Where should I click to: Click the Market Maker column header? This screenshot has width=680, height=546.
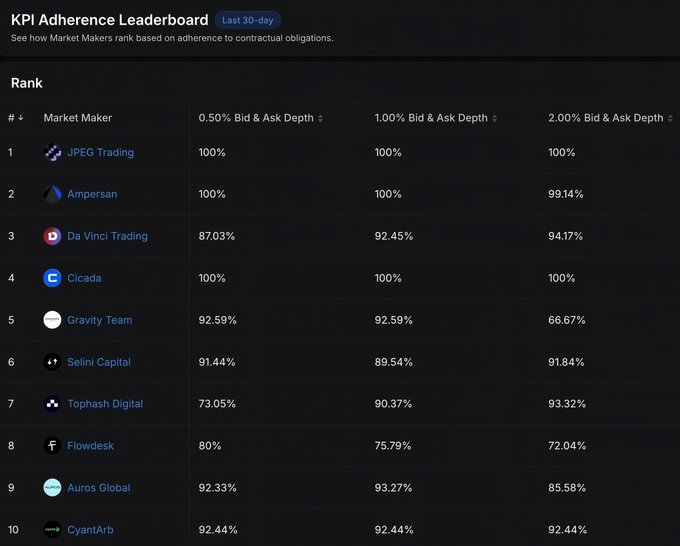point(78,118)
